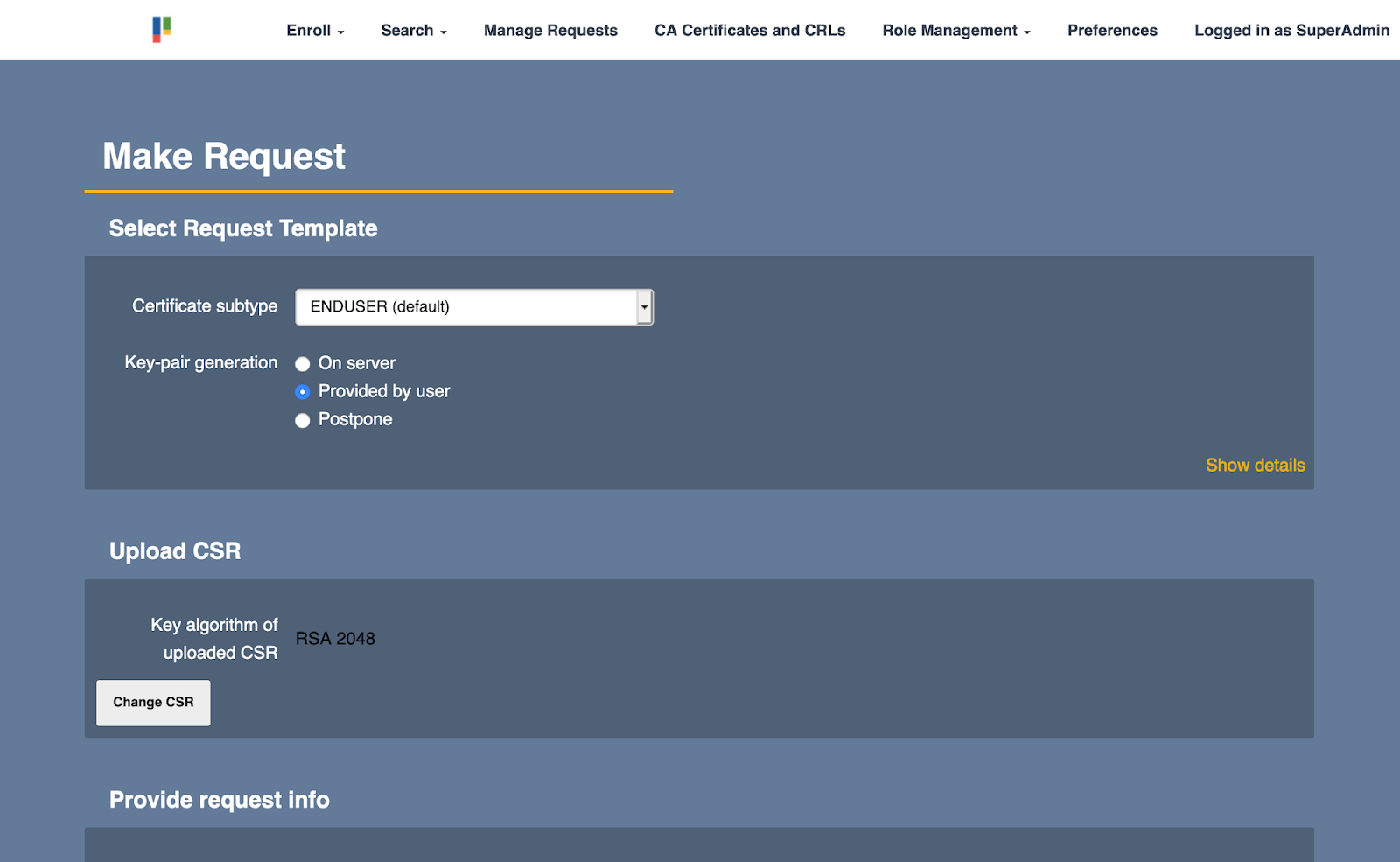The width and height of the screenshot is (1400, 862).
Task: Choose the Postpone key-pair generation option
Action: pos(302,420)
